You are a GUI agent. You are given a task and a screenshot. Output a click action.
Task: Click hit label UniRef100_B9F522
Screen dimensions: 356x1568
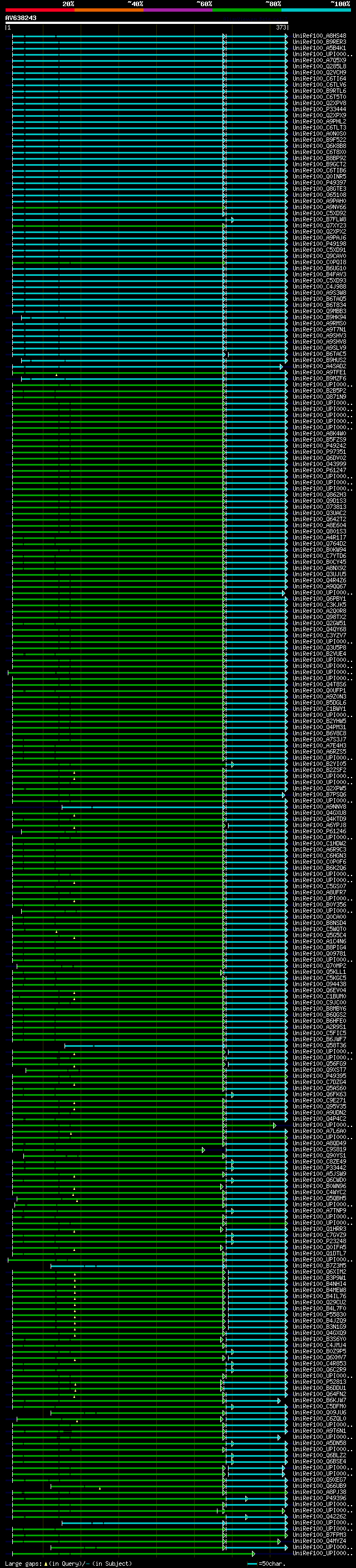(x=319, y=140)
